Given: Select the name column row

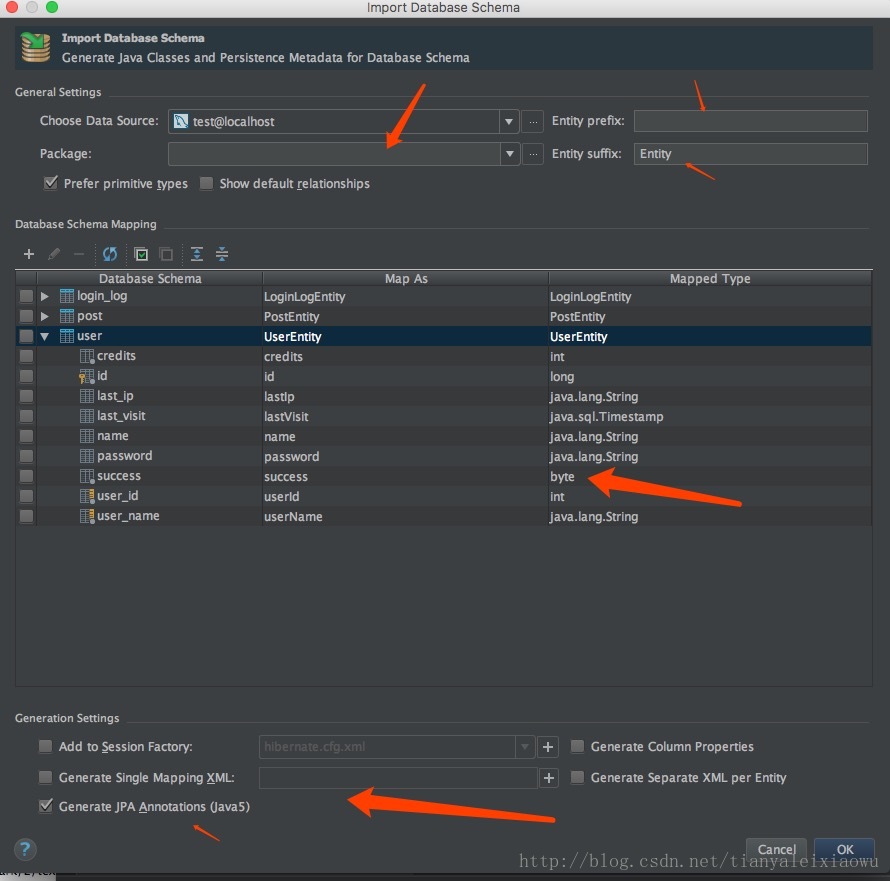Looking at the screenshot, I should (444, 437).
